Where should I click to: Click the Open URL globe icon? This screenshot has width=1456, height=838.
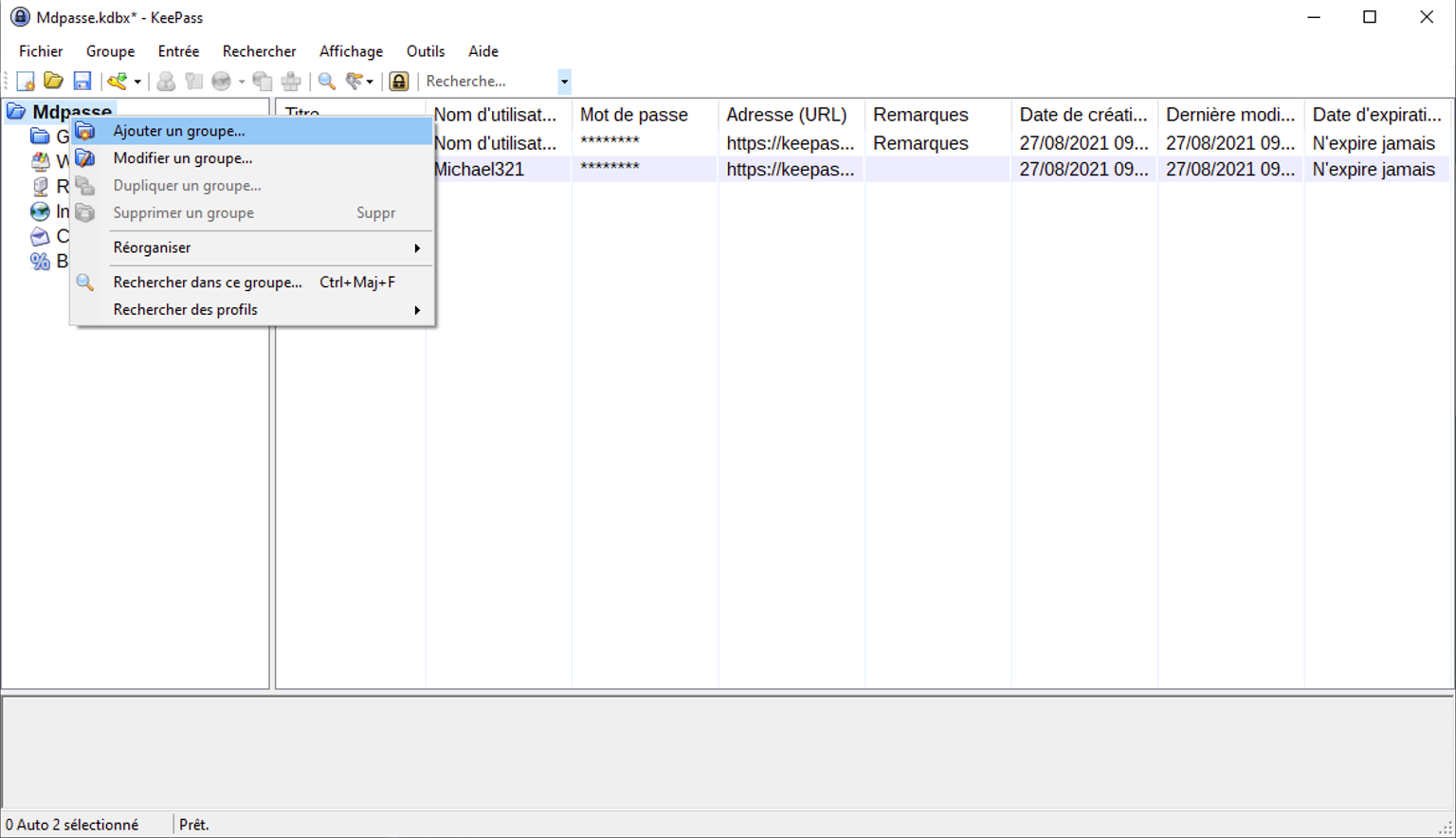pos(222,82)
